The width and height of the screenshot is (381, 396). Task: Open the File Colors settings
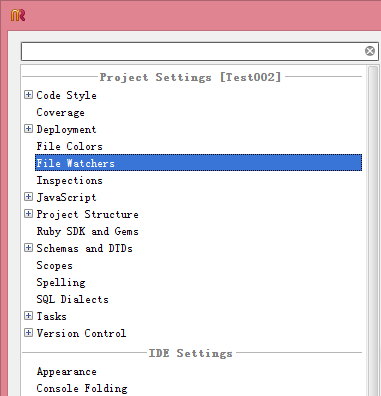pos(69,146)
